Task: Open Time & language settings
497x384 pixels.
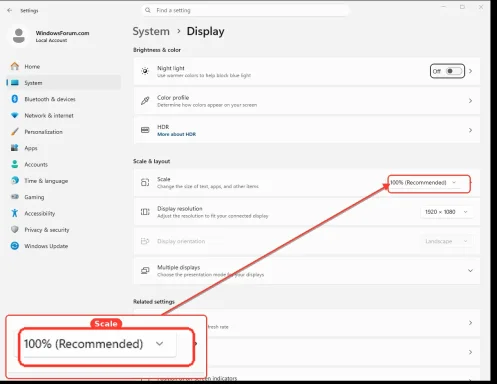Action: point(63,181)
